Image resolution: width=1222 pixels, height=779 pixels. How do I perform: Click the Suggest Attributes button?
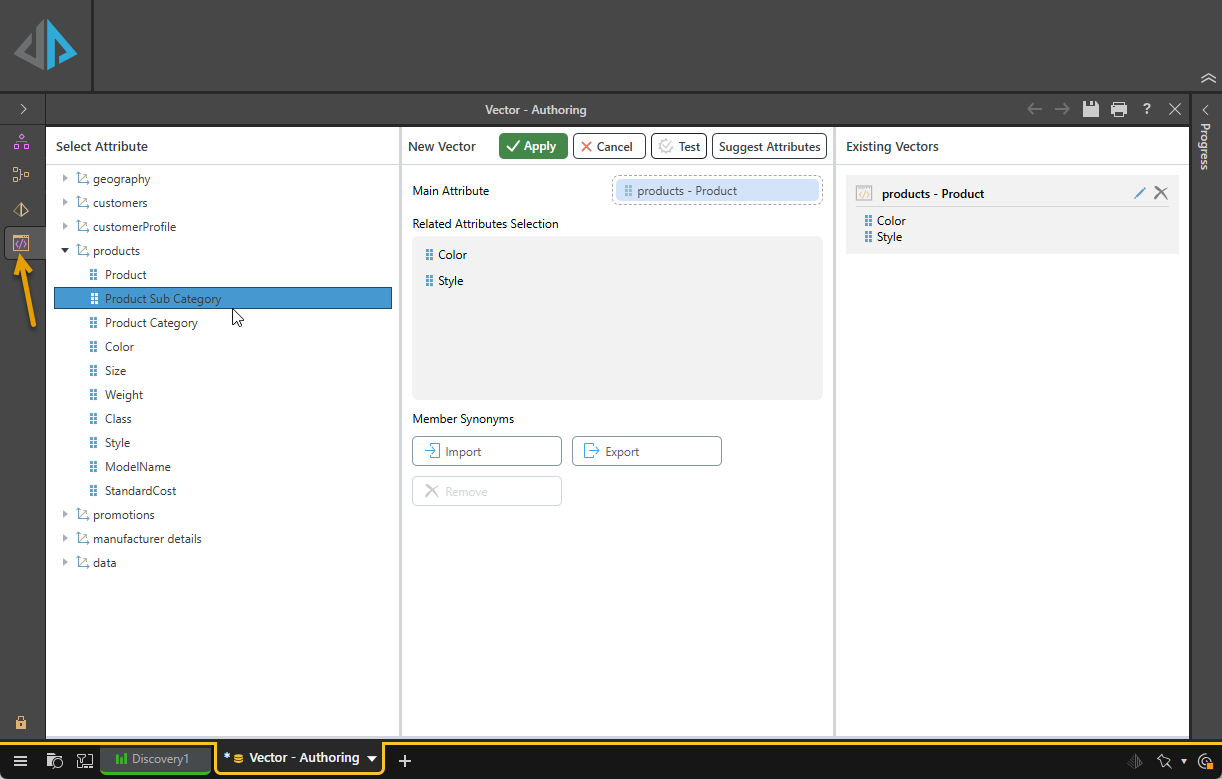[x=769, y=146]
